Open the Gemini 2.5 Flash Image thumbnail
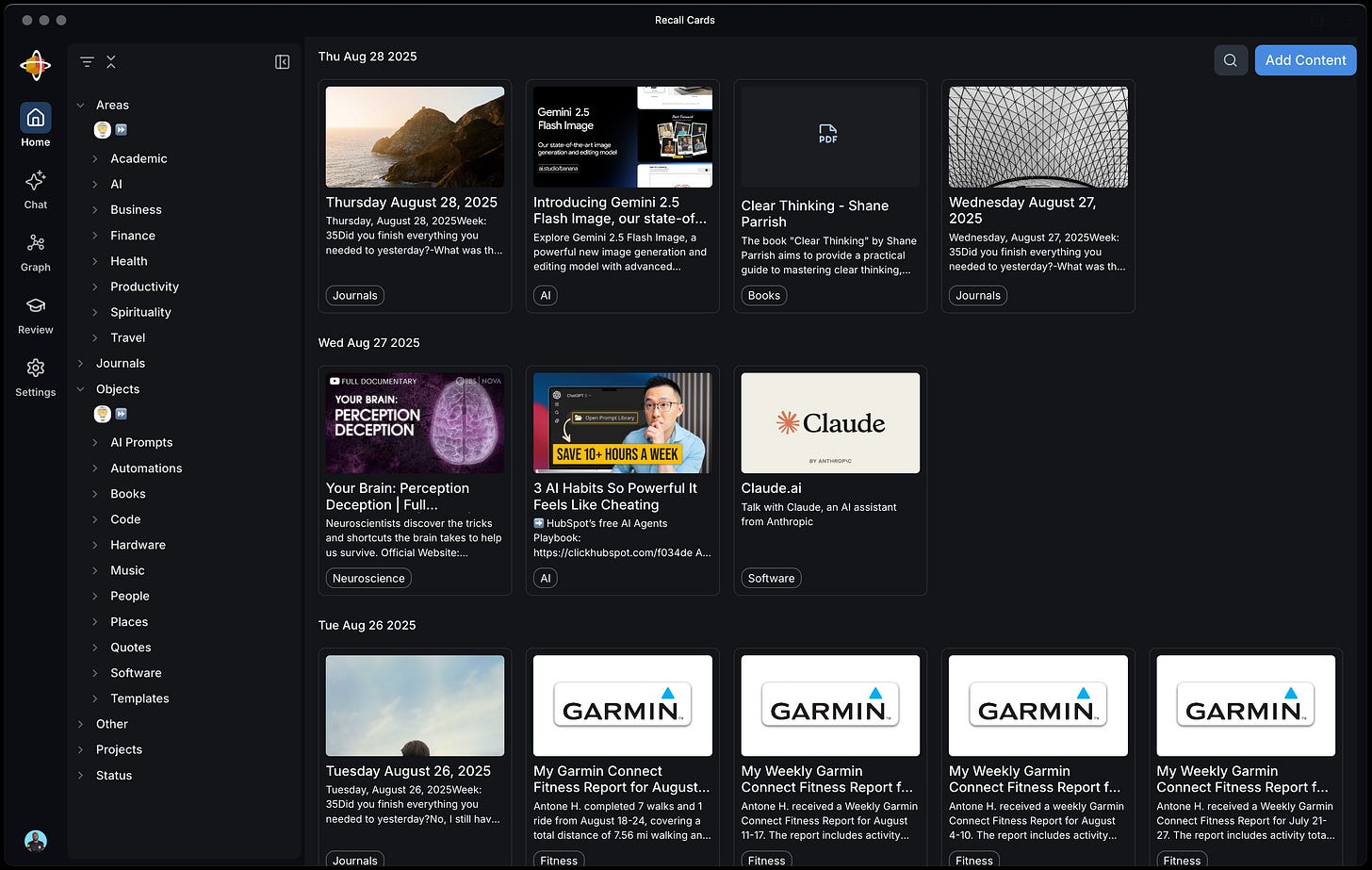Viewport: 1372px width, 870px height. 623,137
